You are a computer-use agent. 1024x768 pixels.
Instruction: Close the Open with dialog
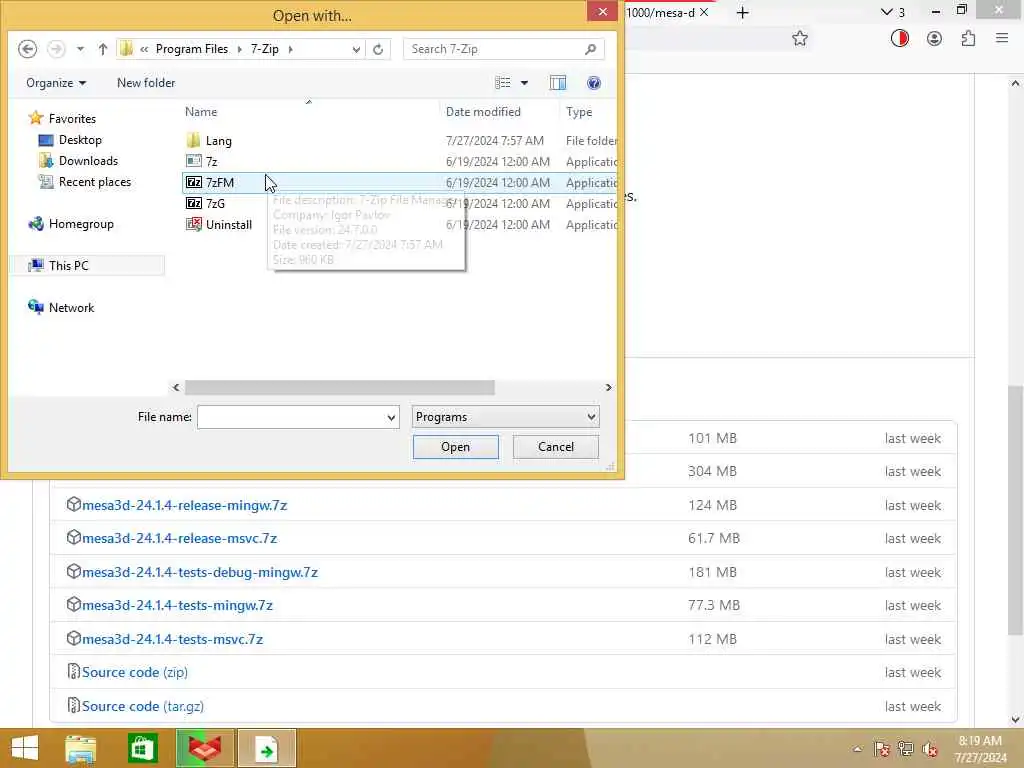(602, 12)
